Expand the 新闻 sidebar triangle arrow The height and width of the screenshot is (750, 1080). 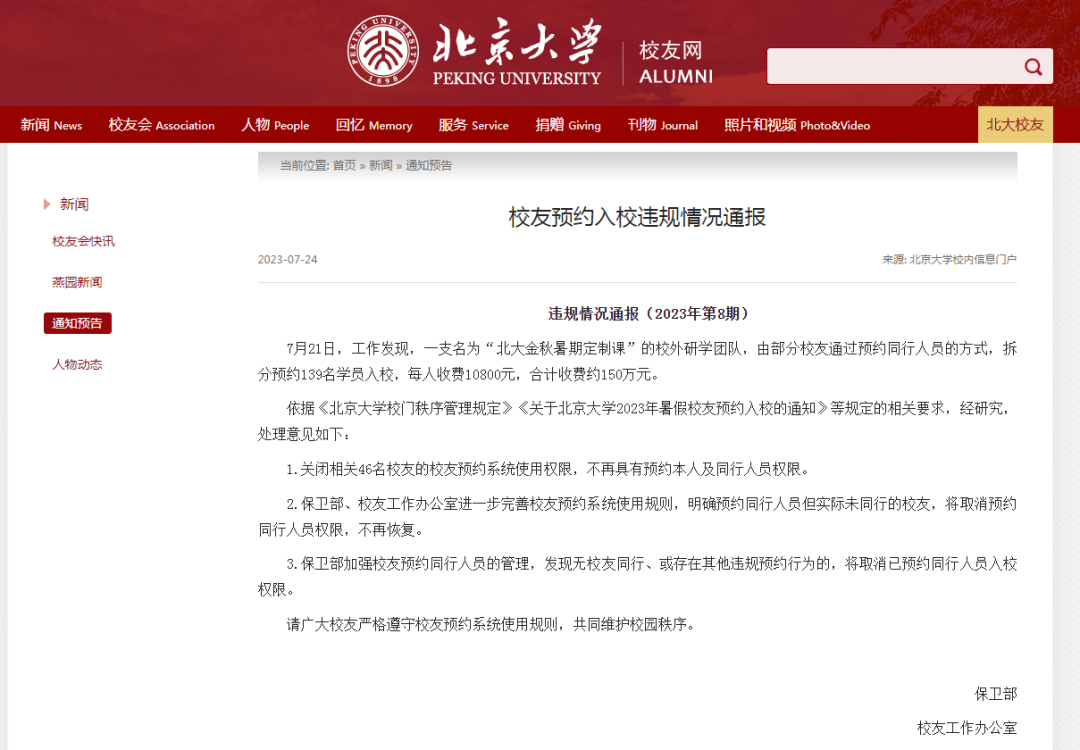click(x=47, y=204)
